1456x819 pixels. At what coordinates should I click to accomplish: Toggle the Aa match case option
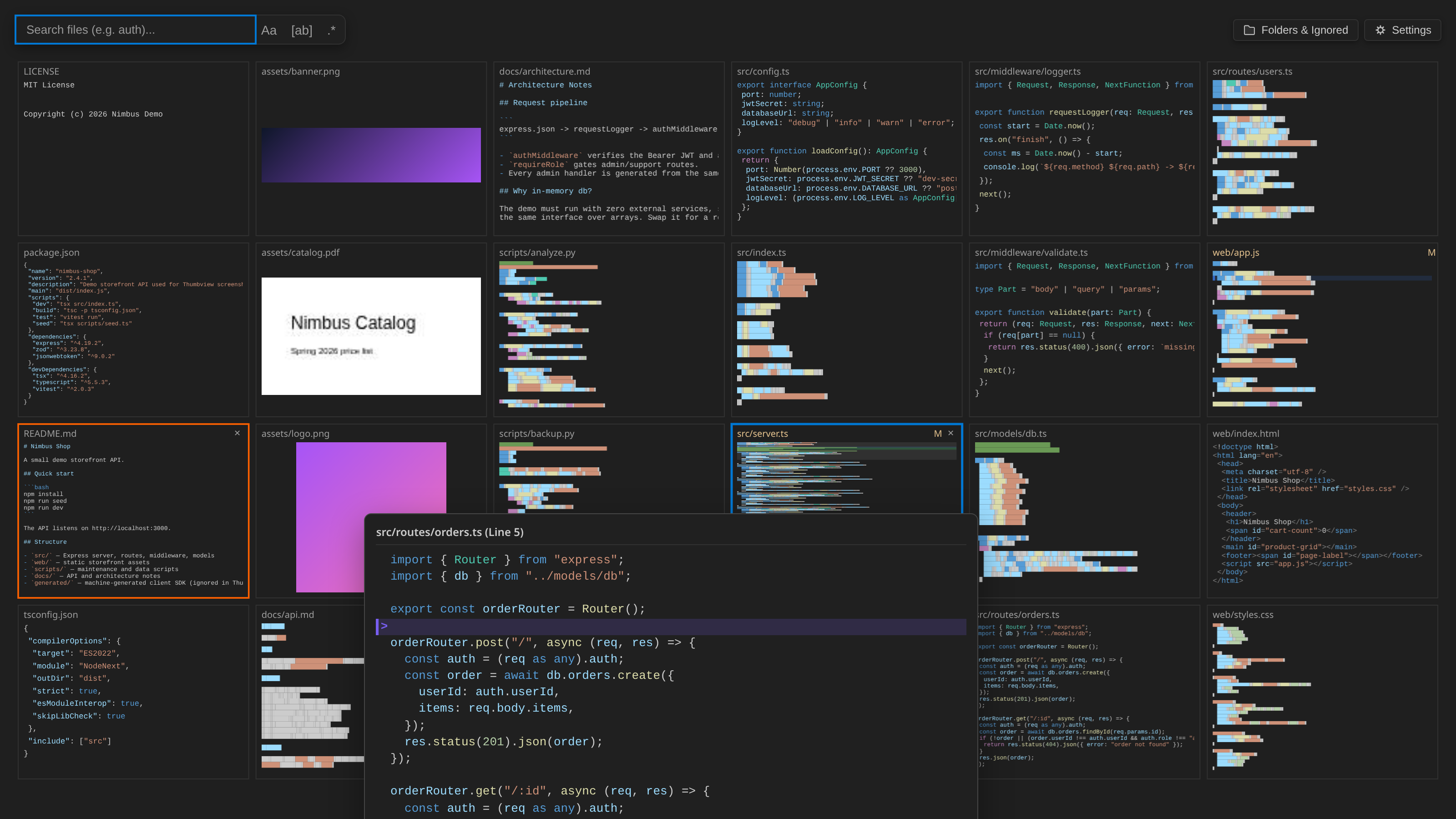point(269,30)
